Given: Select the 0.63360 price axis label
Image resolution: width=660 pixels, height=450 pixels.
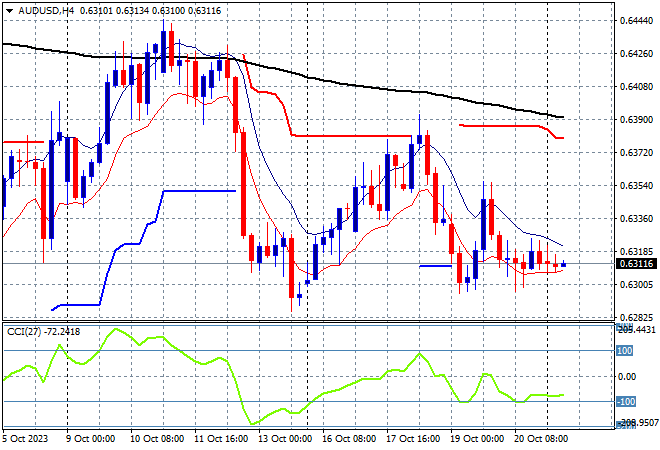Looking at the screenshot, I should [x=637, y=218].
